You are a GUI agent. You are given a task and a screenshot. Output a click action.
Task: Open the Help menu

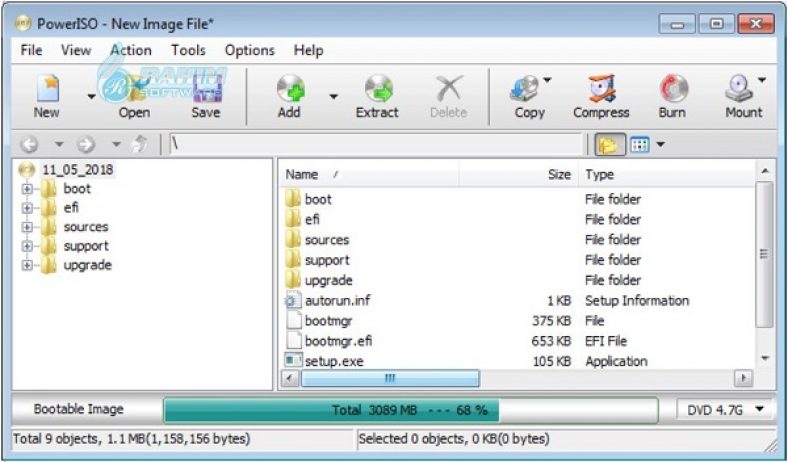[x=308, y=50]
